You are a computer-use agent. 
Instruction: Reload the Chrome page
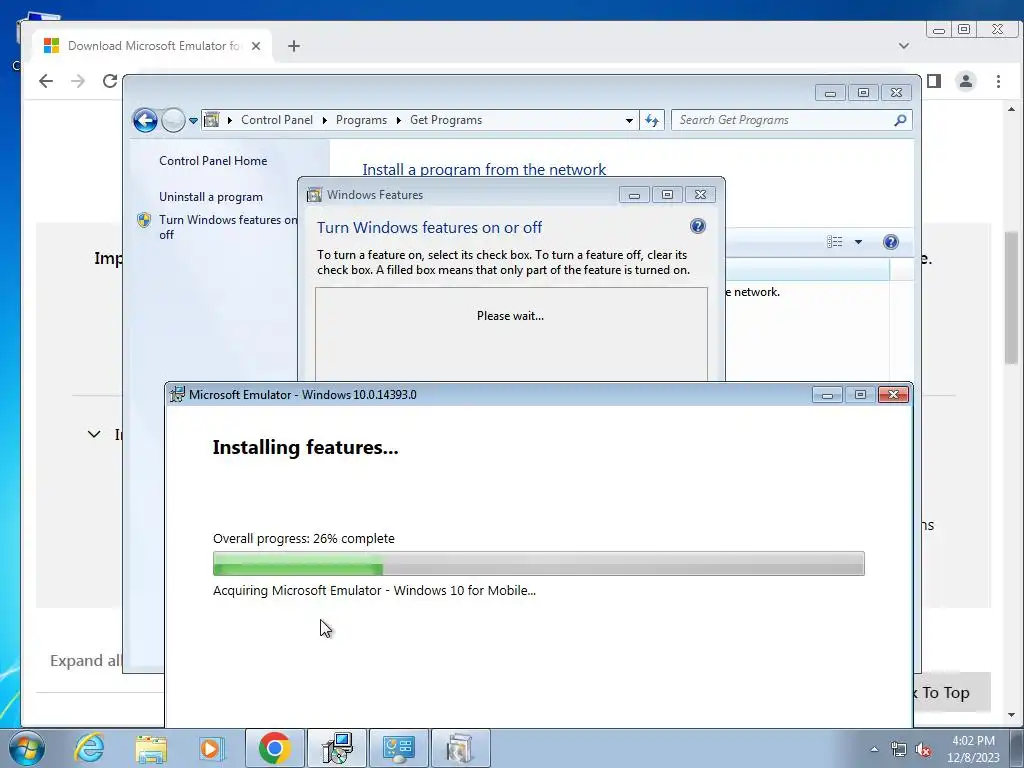tap(110, 81)
